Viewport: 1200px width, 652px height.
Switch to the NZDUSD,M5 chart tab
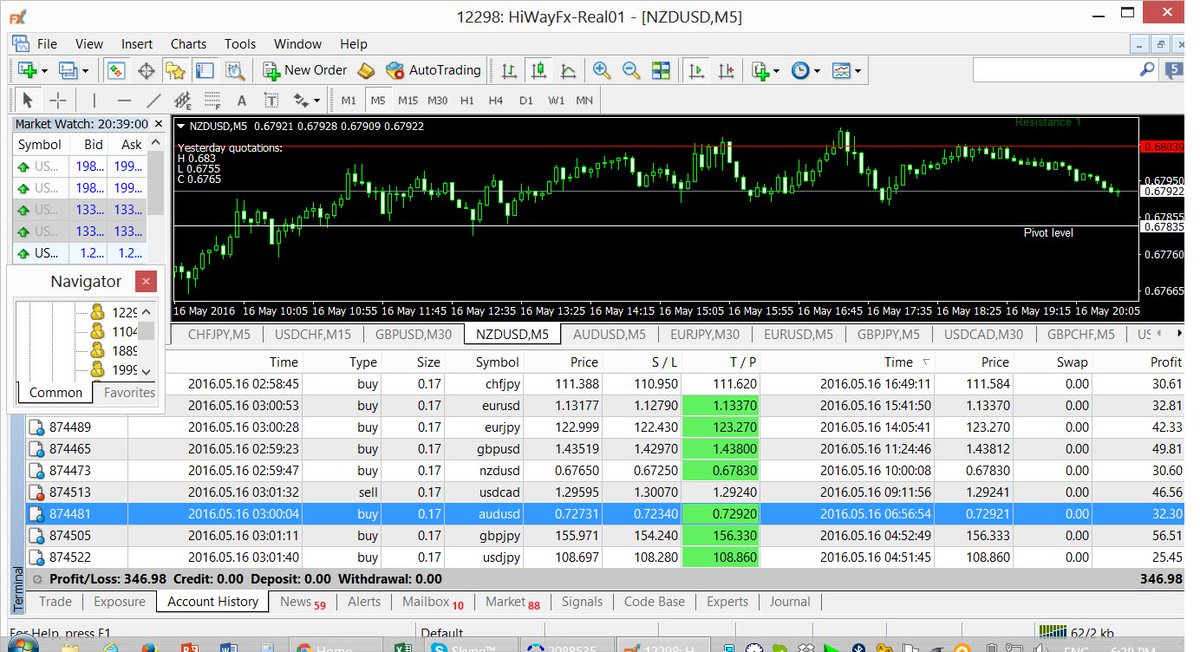click(x=512, y=335)
